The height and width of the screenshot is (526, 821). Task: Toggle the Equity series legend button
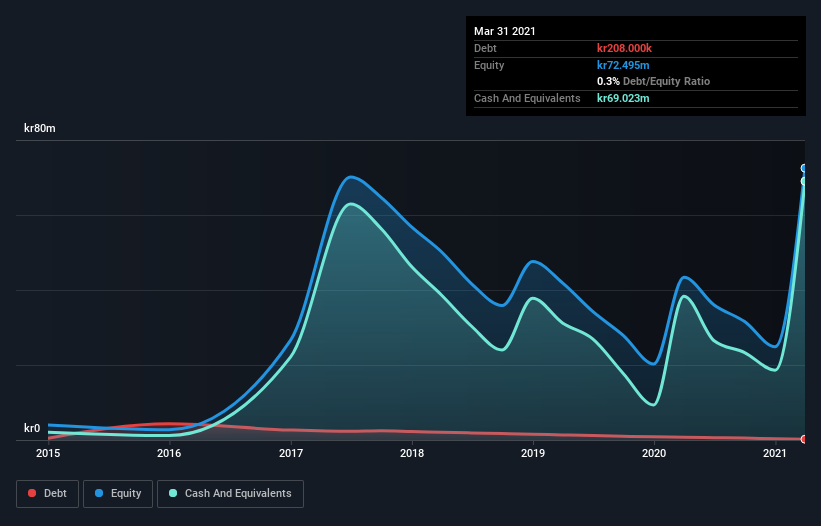[118, 494]
